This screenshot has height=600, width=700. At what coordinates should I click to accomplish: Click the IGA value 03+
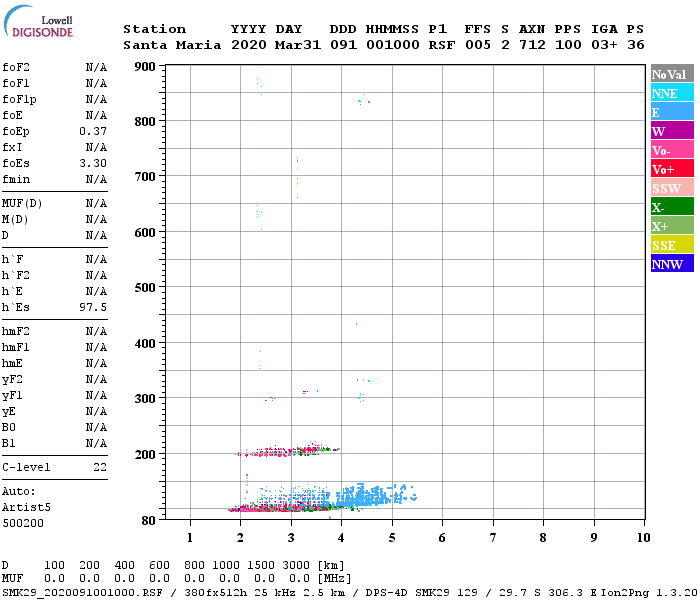604,45
